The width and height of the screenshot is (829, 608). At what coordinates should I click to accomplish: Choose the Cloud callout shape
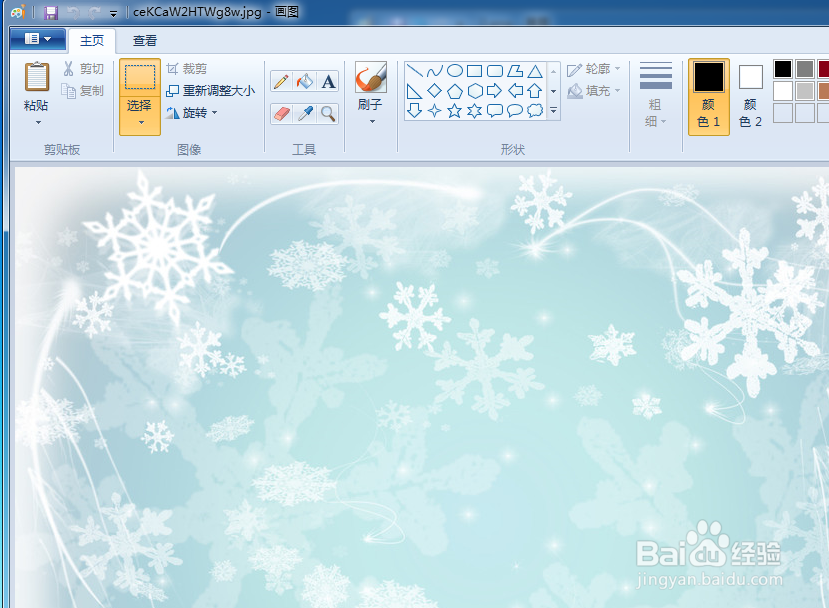click(x=535, y=111)
